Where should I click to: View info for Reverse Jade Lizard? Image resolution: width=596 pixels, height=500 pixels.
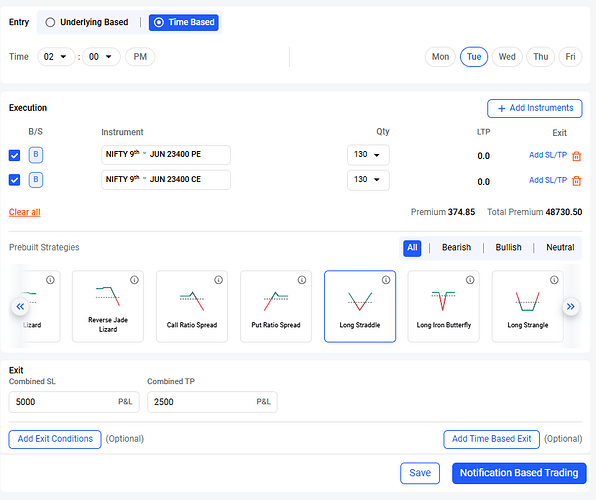(134, 280)
